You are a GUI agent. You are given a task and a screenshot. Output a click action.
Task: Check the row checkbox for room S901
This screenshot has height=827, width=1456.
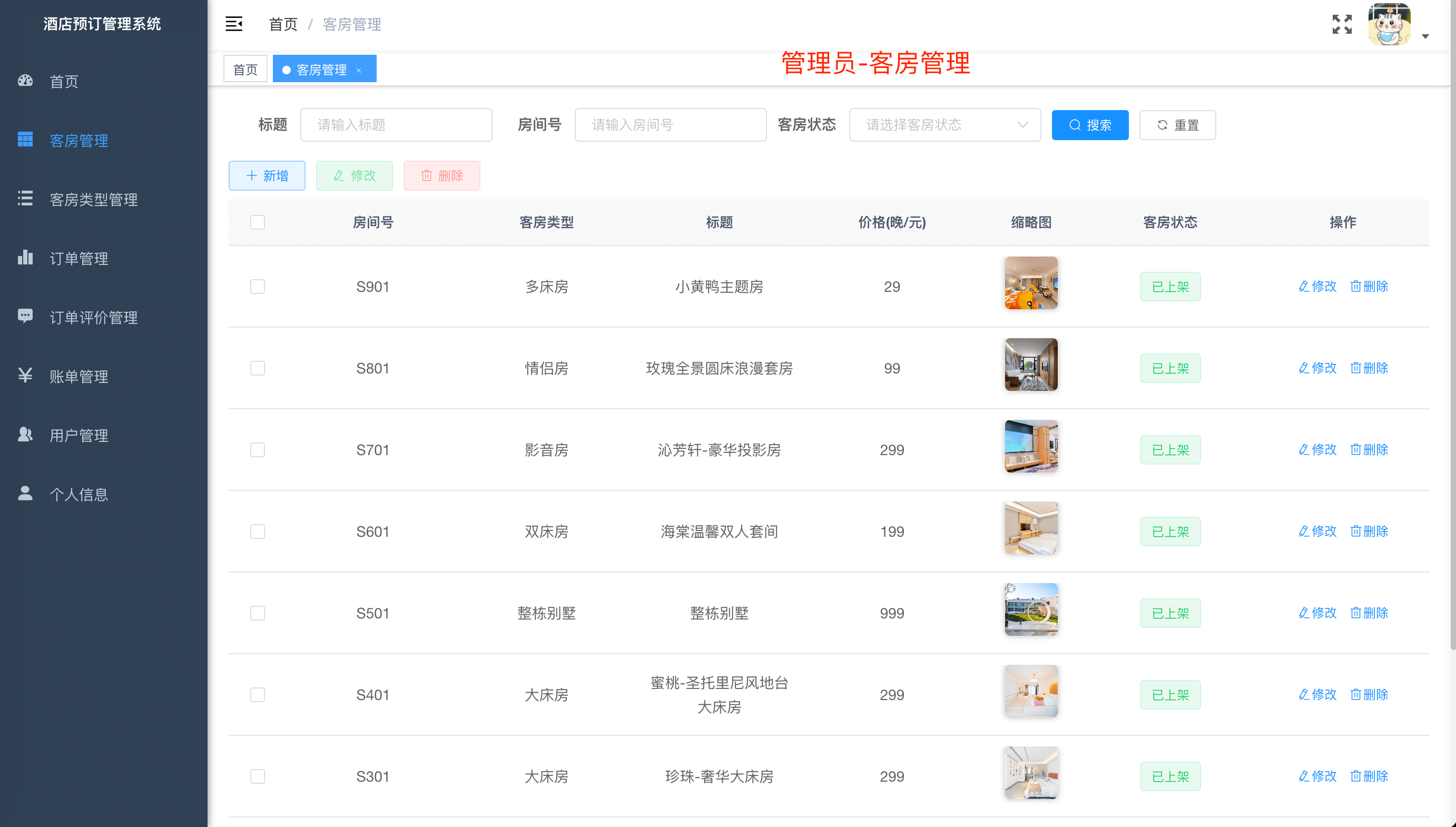pos(257,287)
